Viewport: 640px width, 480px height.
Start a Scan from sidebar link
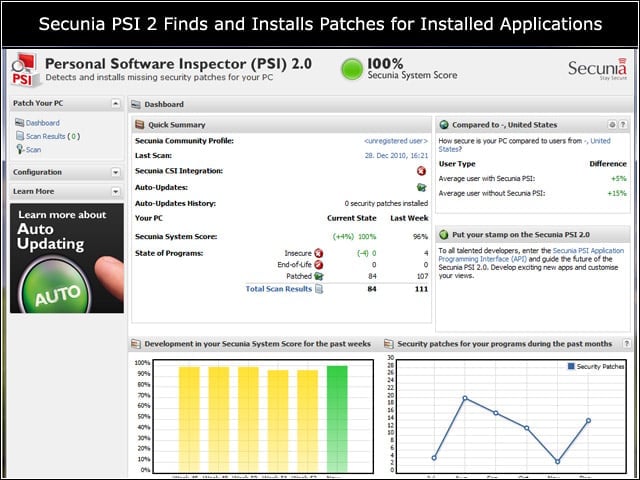coord(33,150)
